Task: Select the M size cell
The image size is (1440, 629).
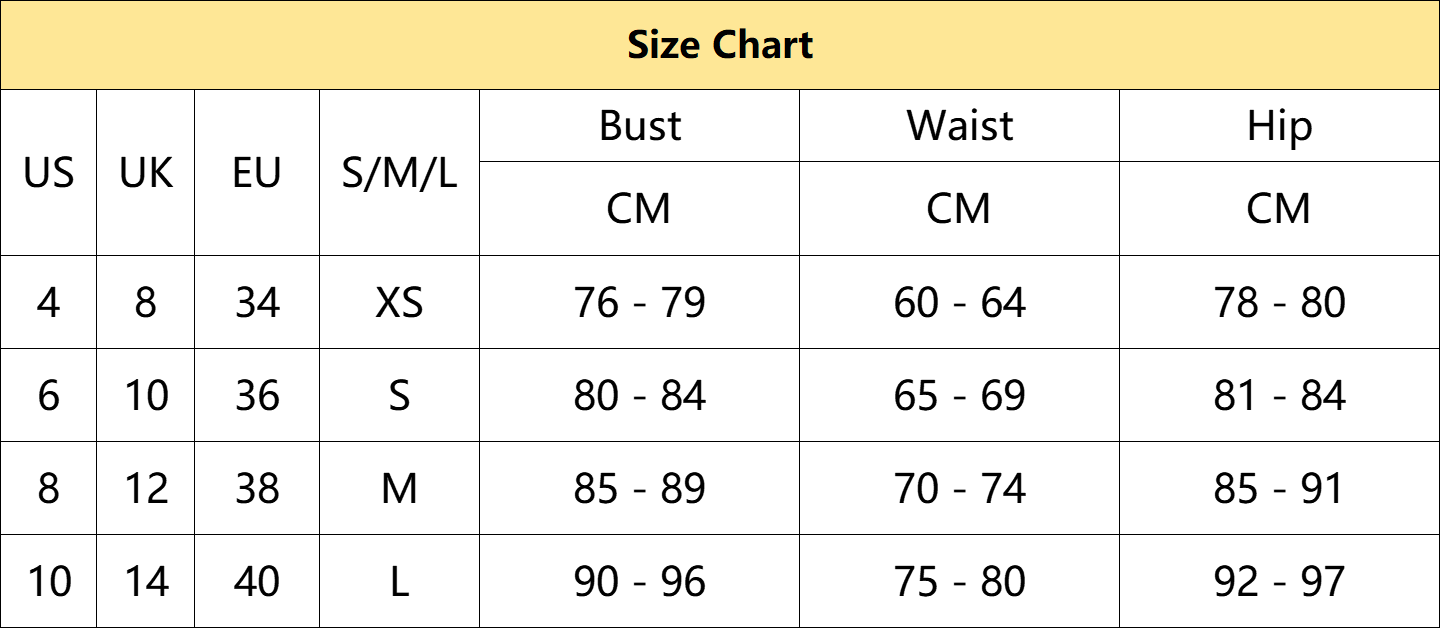Action: coord(399,488)
